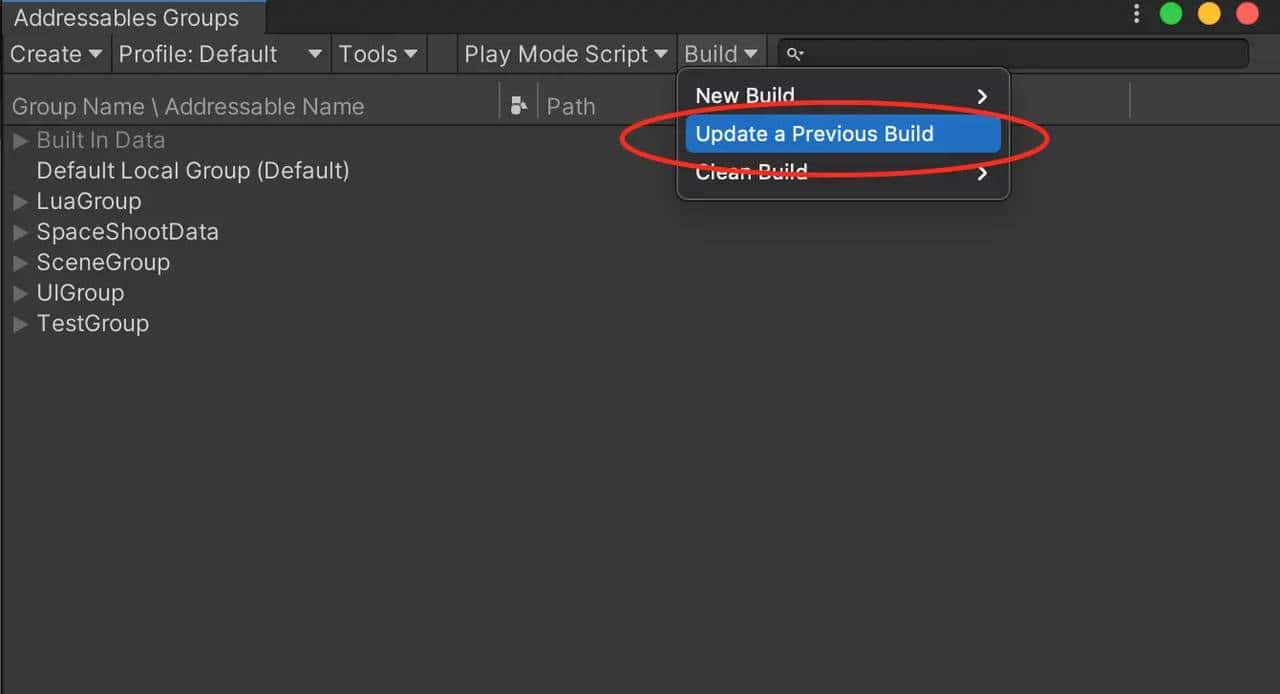Click the asset bundle icon beside the Path header

pos(518,104)
